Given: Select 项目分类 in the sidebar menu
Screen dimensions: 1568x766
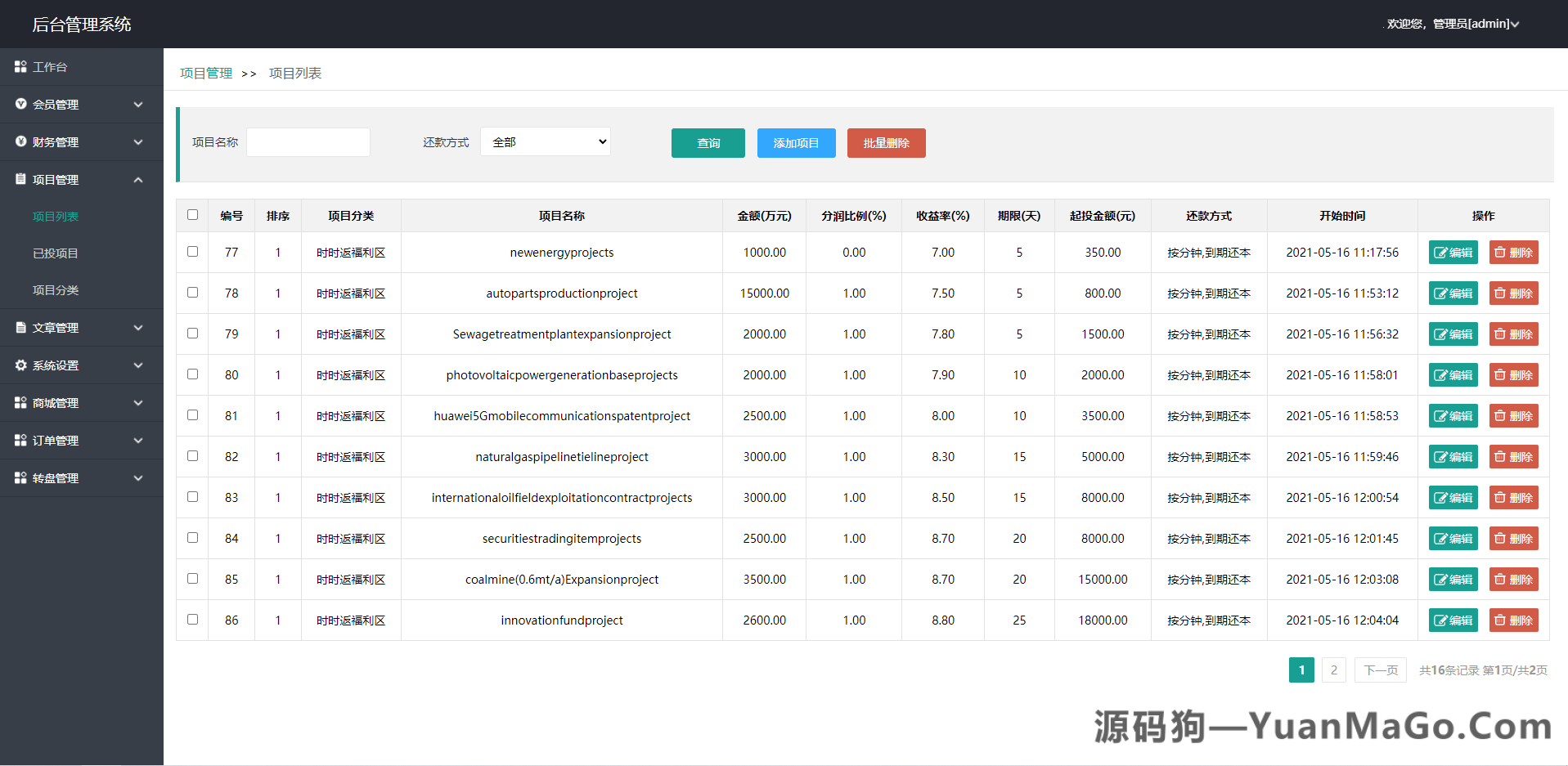Looking at the screenshot, I should [x=55, y=289].
